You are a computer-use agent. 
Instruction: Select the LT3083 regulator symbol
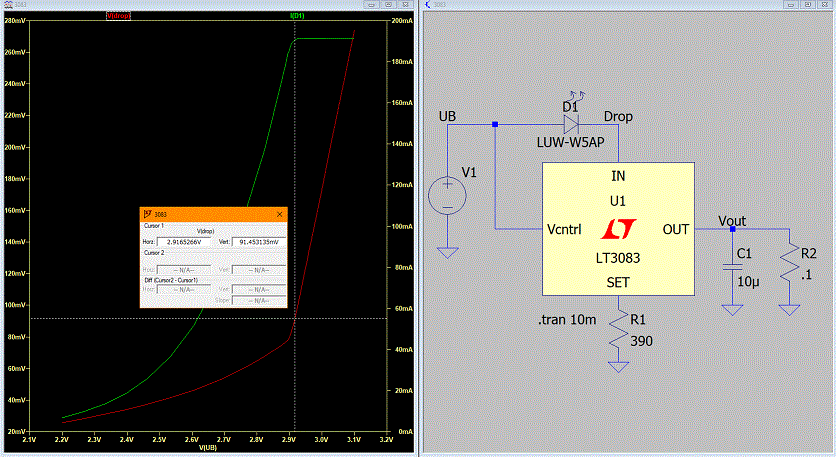click(x=618, y=229)
